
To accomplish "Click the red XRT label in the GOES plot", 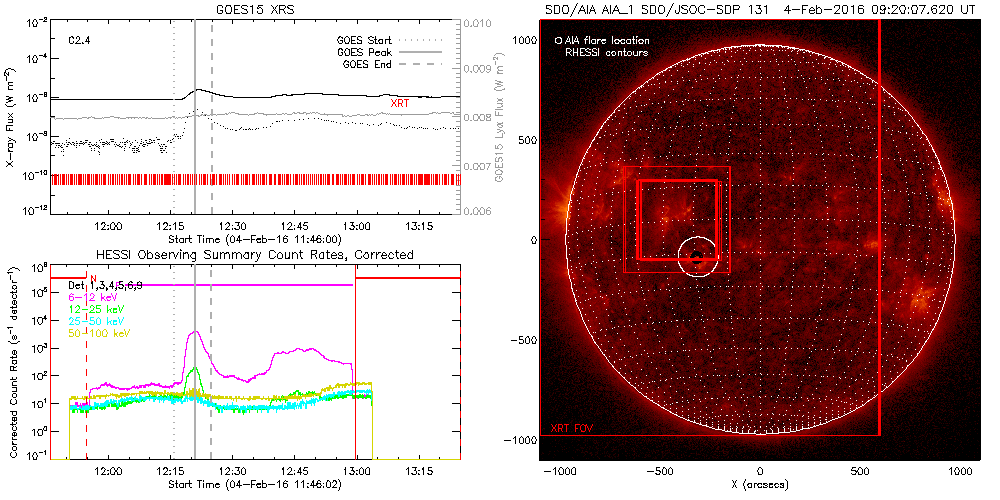I will tap(401, 103).
